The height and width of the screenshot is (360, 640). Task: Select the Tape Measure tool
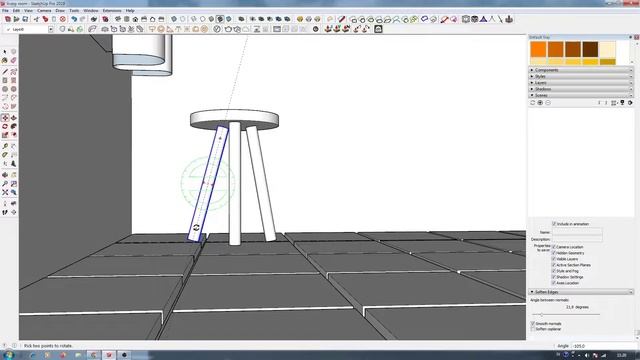[x=5, y=147]
